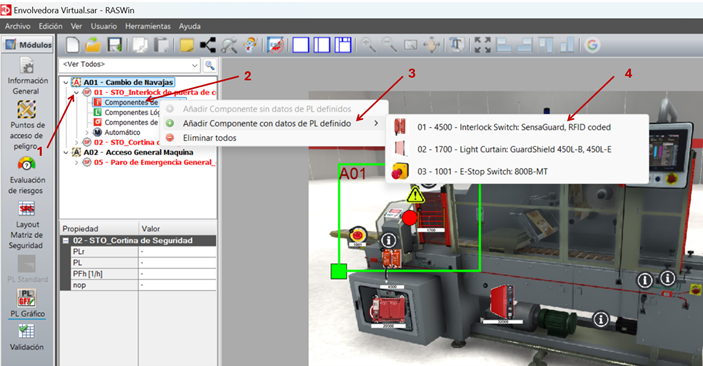The width and height of the screenshot is (703, 366).
Task: Click the Google icon in toolbar
Action: tap(592, 45)
